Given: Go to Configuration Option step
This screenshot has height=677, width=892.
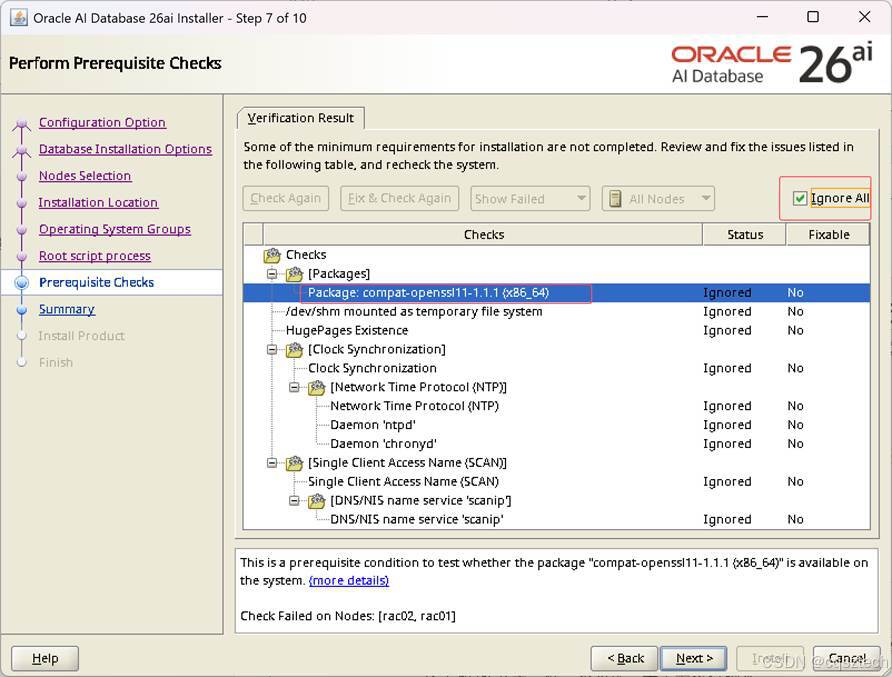Looking at the screenshot, I should click(x=102, y=122).
